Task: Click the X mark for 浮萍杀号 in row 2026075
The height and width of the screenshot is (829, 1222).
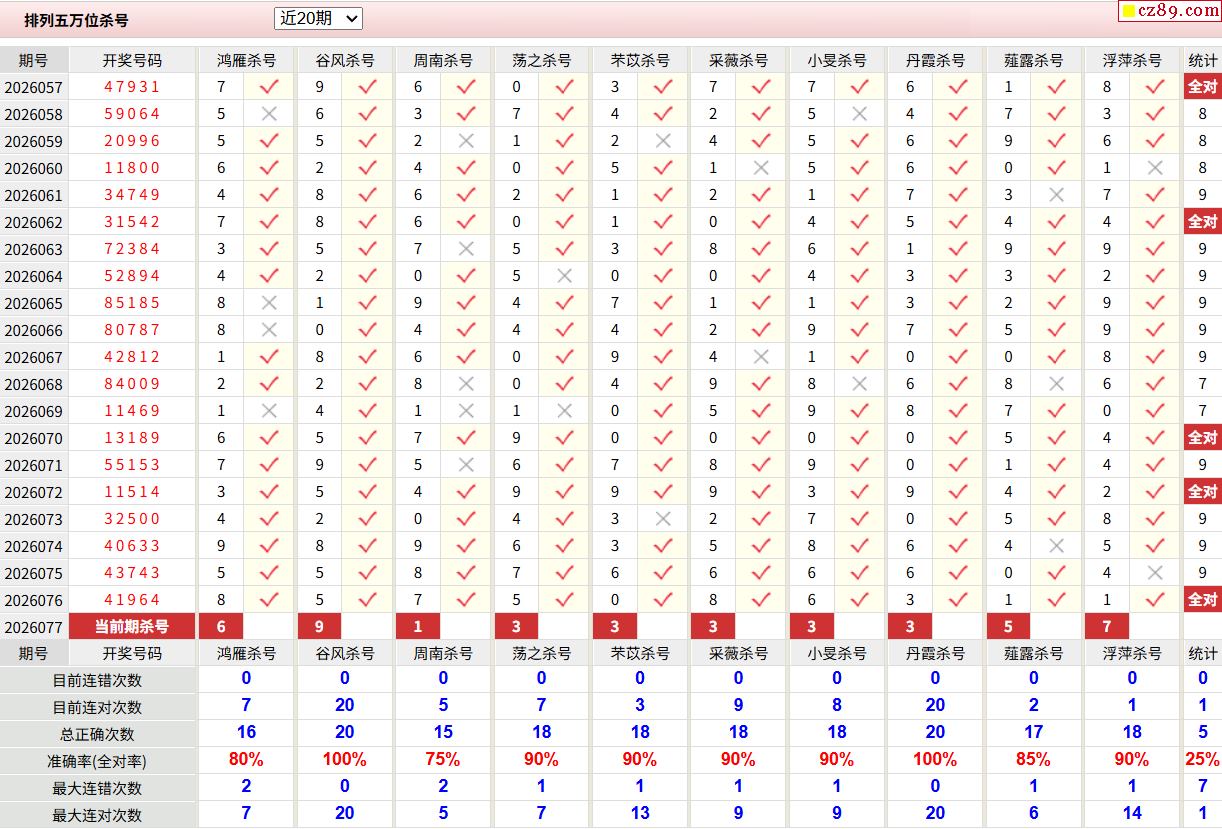Action: [1155, 573]
